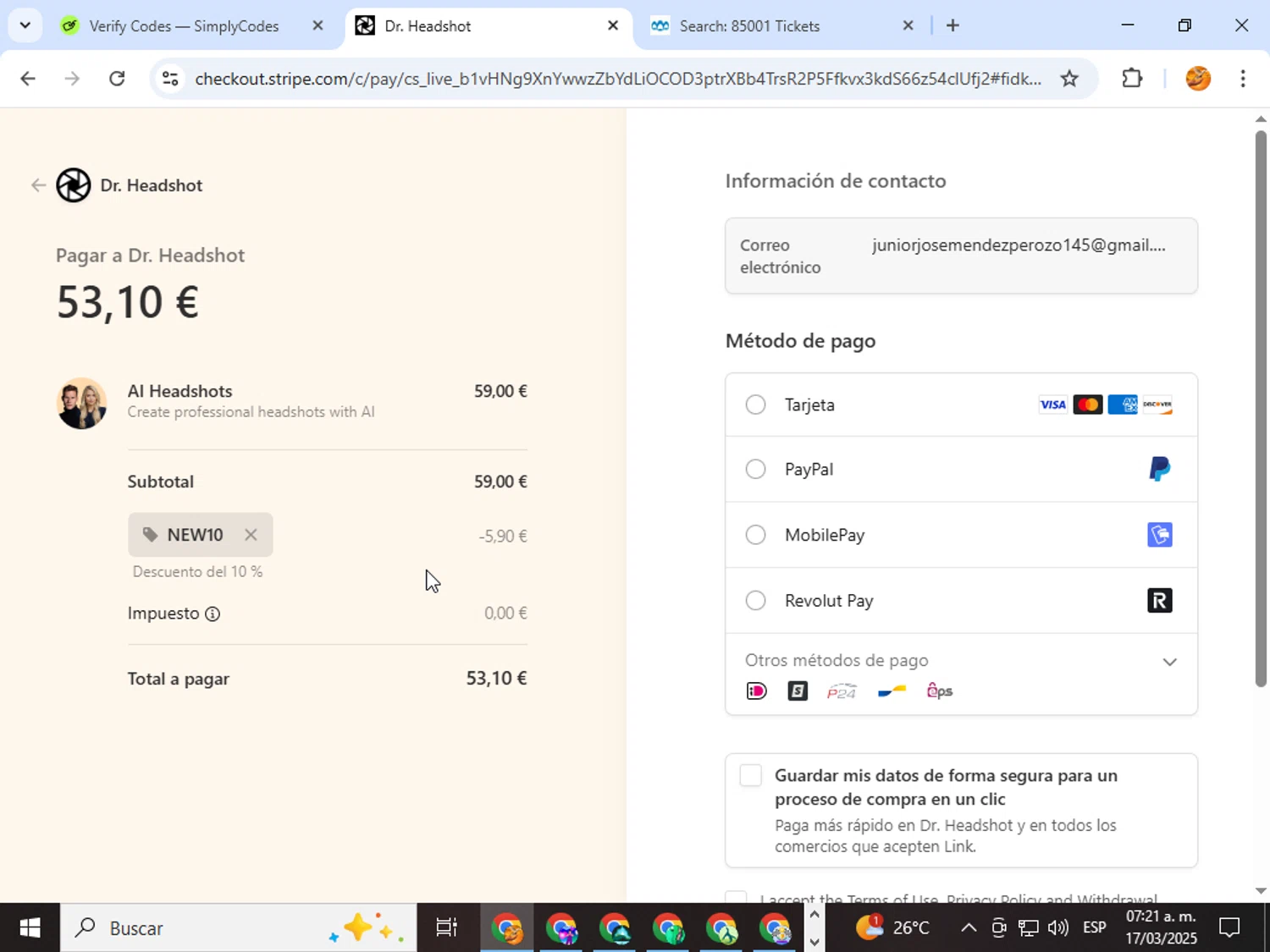Click the checkout.stripe.com address bar
This screenshot has height=952, width=1270.
[x=618, y=79]
